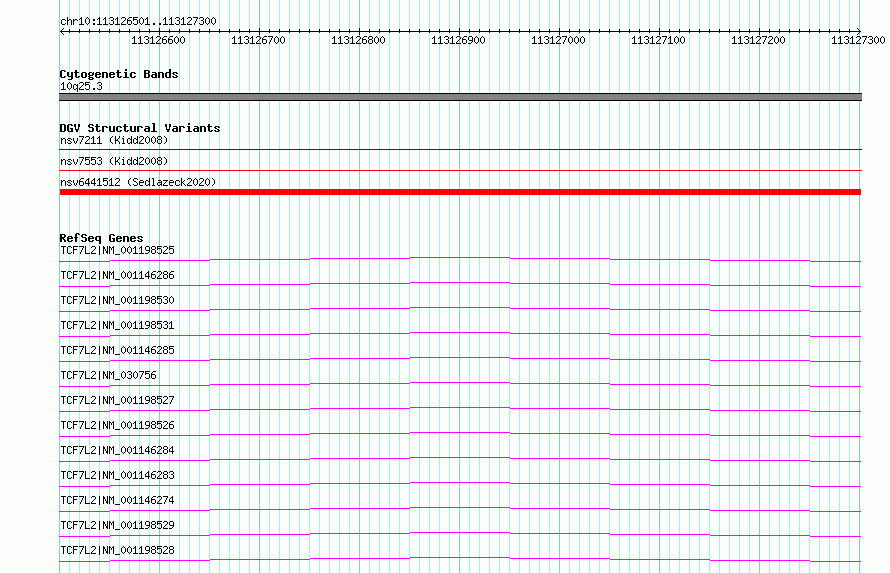Open transcript TCF7L2|NM_001146284
890x573 pixels.
point(117,450)
